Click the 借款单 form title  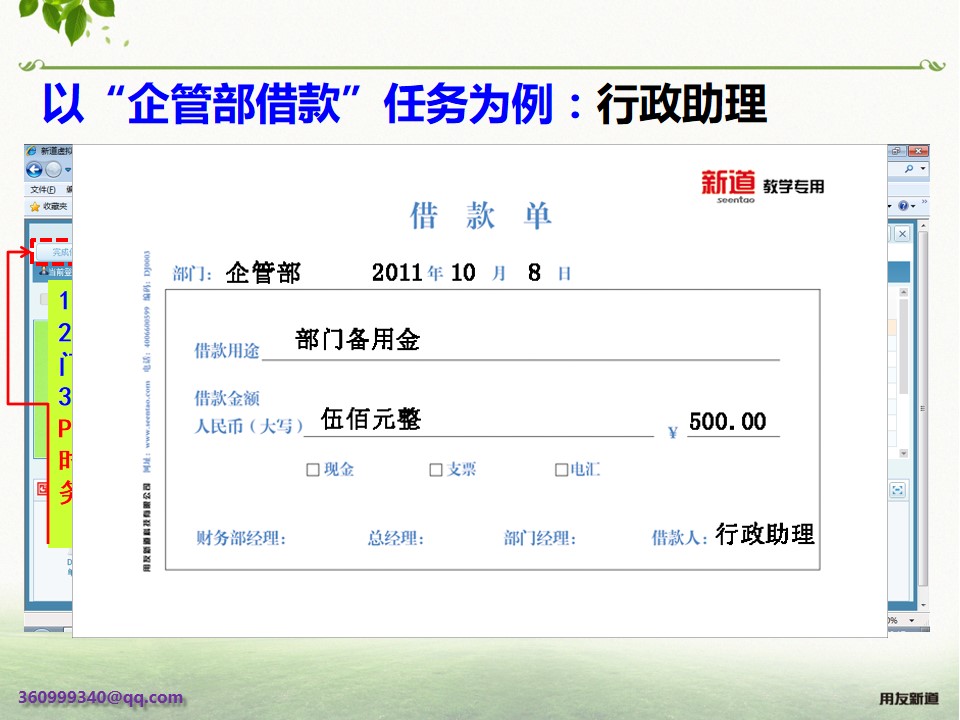tap(481, 216)
